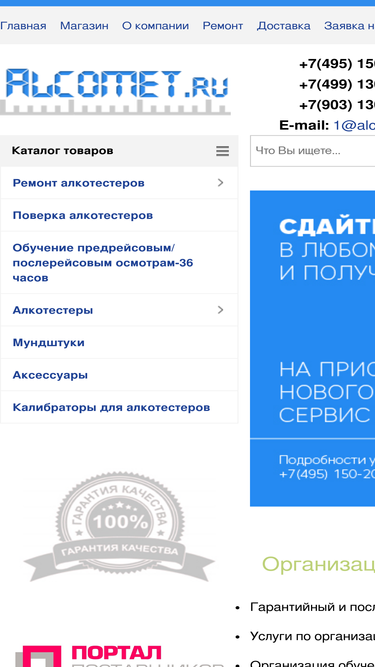Open the Заявка menu item

[x=349, y=26]
